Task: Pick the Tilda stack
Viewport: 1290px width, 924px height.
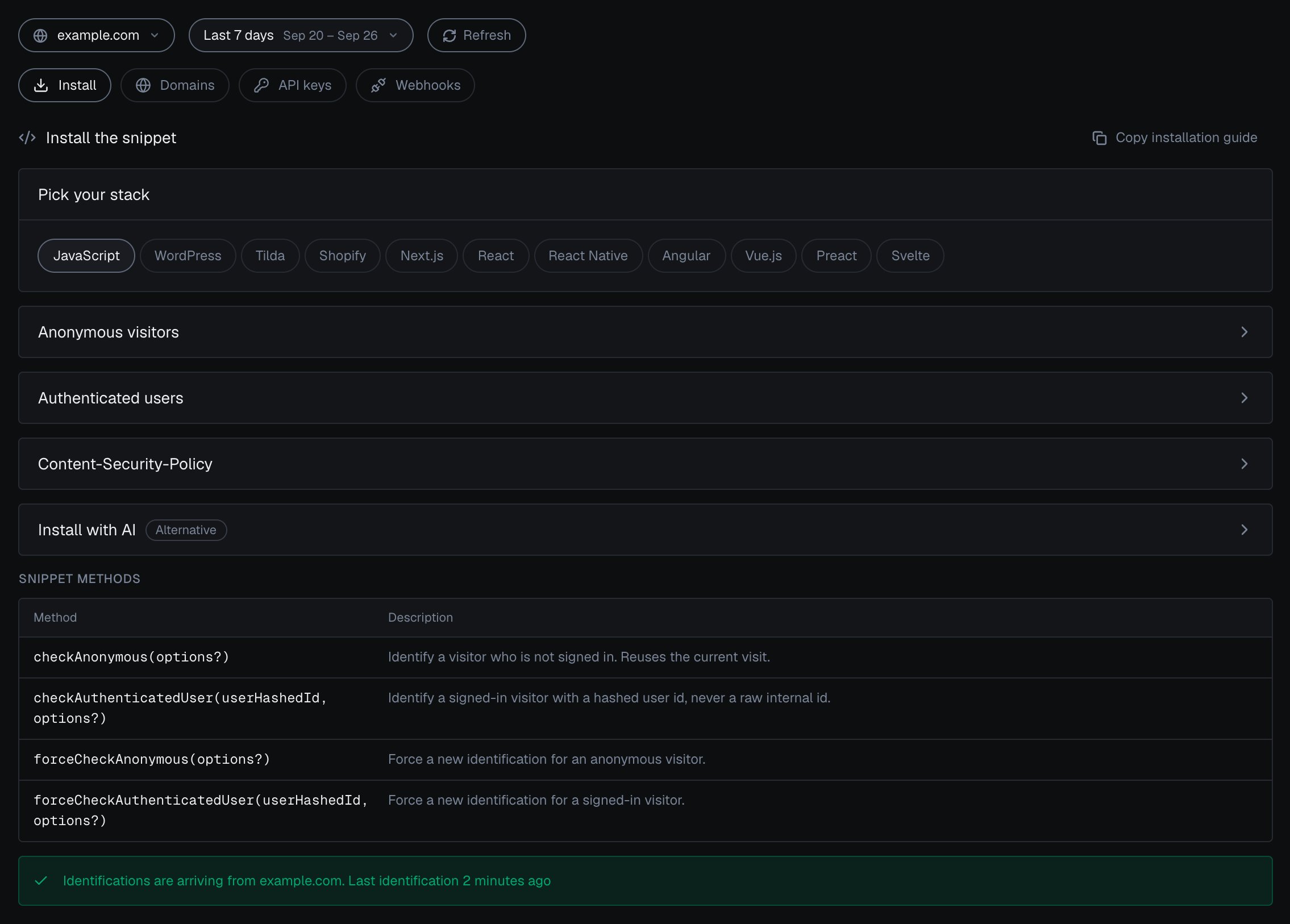Action: coord(270,256)
